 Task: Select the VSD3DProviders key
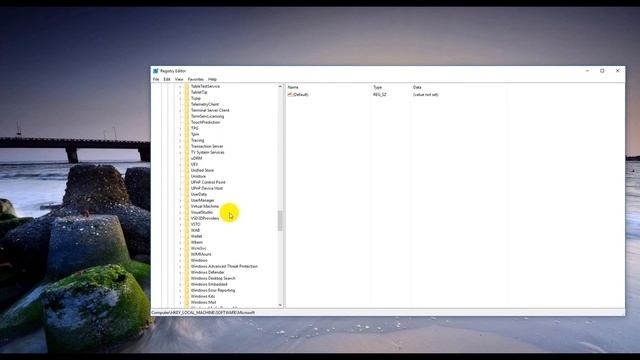(205, 218)
